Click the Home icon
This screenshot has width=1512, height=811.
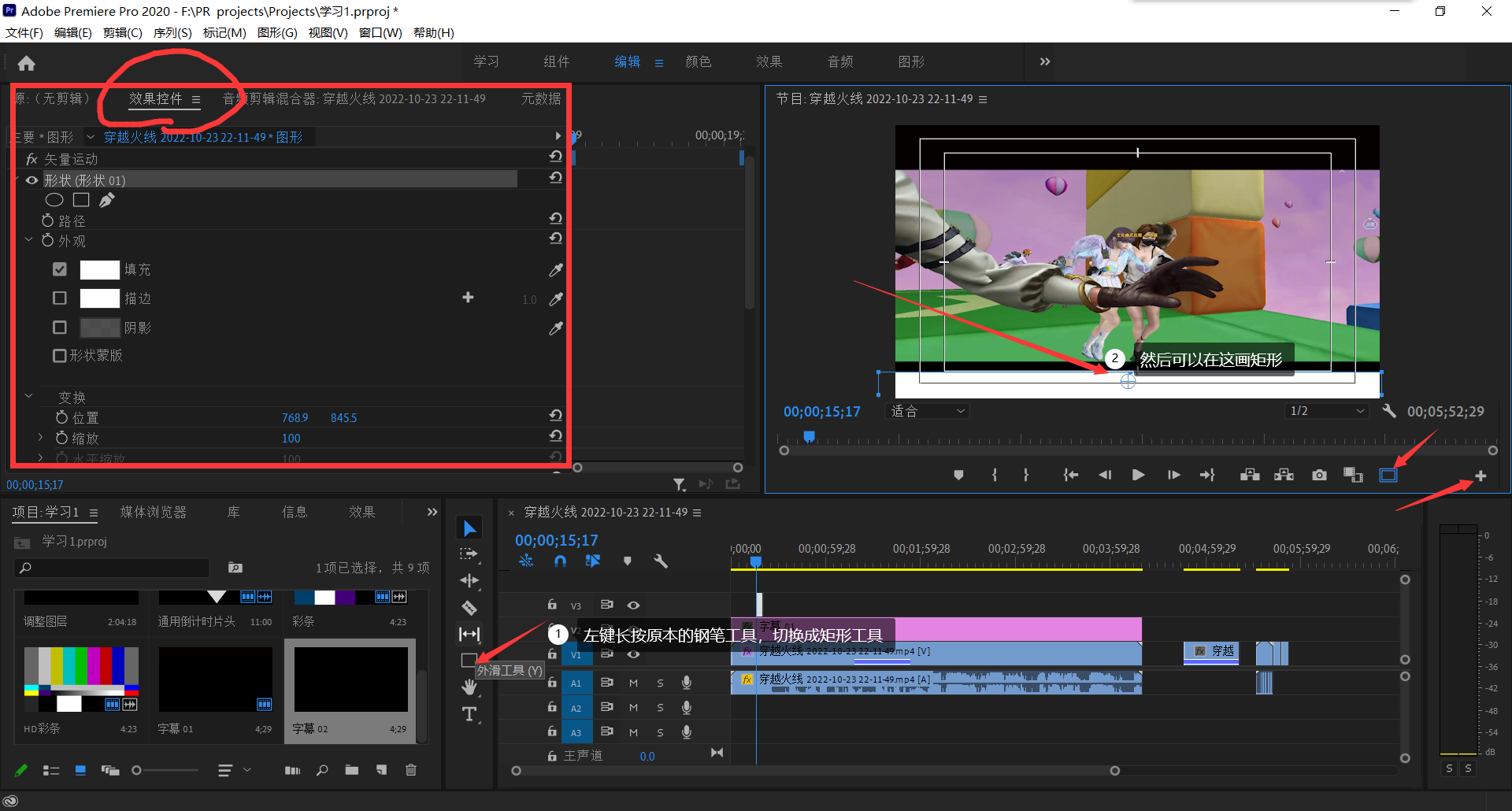click(27, 63)
